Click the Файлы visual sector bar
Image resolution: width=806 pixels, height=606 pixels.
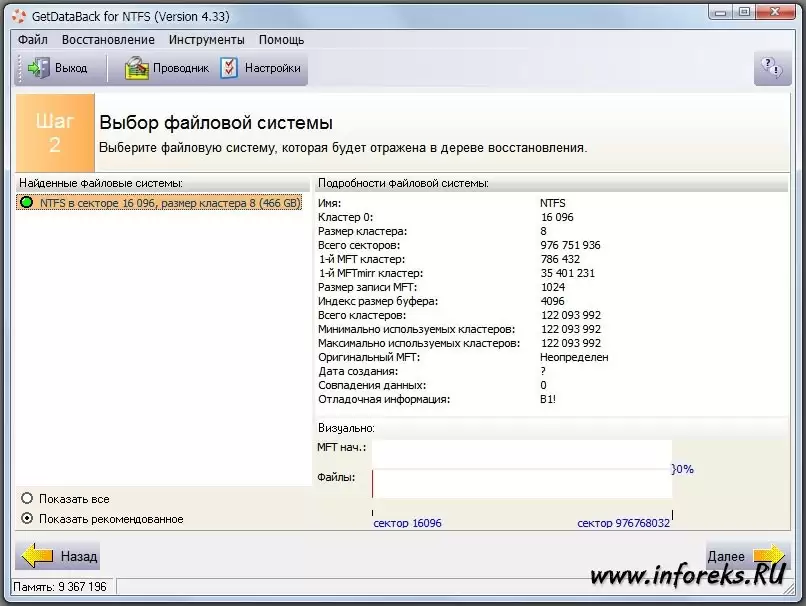click(521, 483)
